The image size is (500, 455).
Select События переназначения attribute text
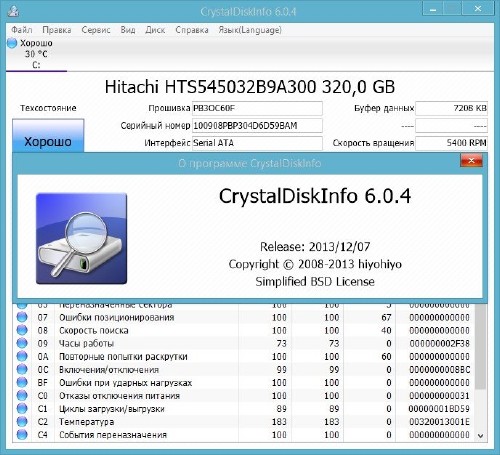113,435
